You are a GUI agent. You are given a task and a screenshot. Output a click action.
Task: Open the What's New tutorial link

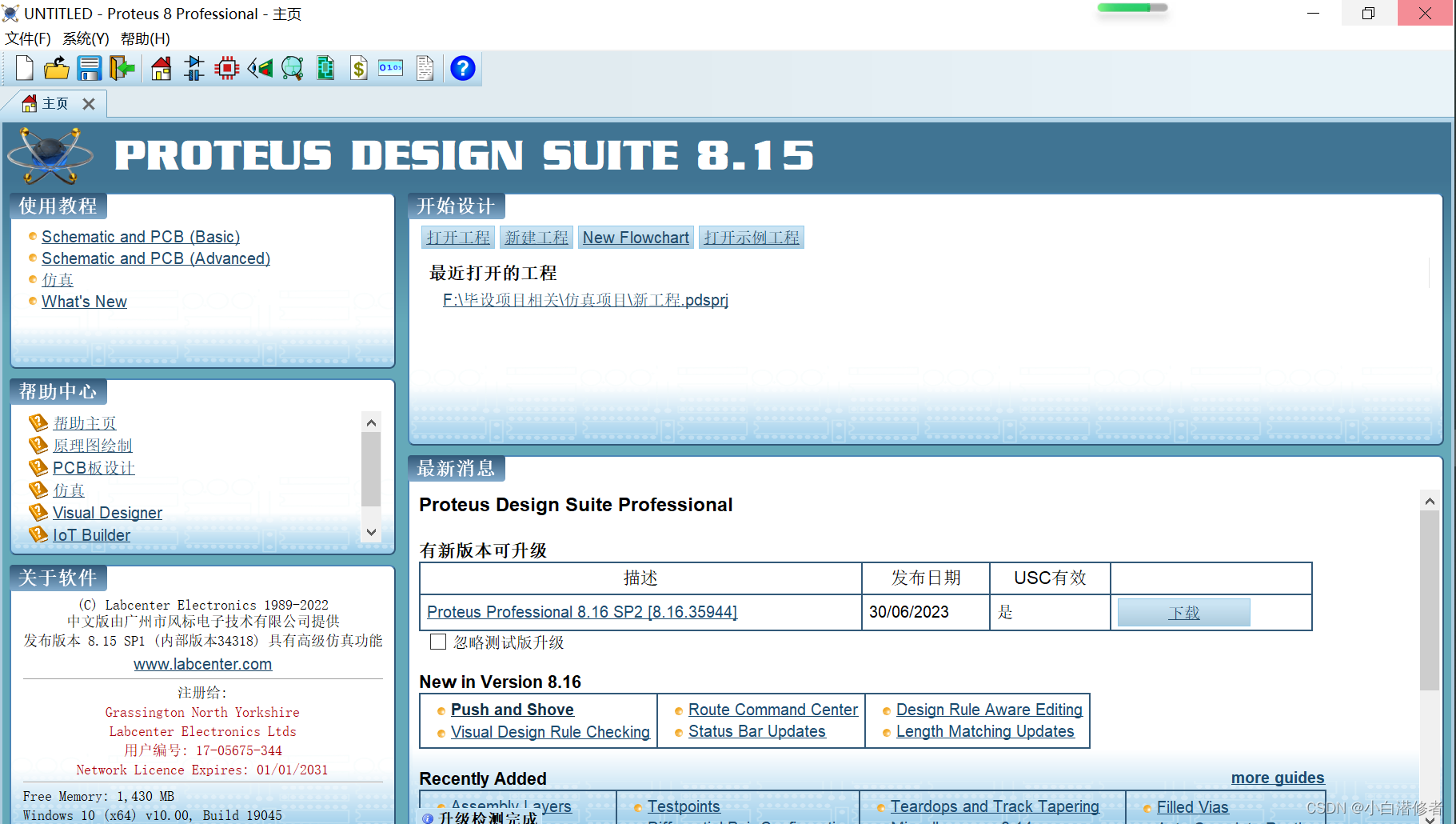[x=84, y=302]
